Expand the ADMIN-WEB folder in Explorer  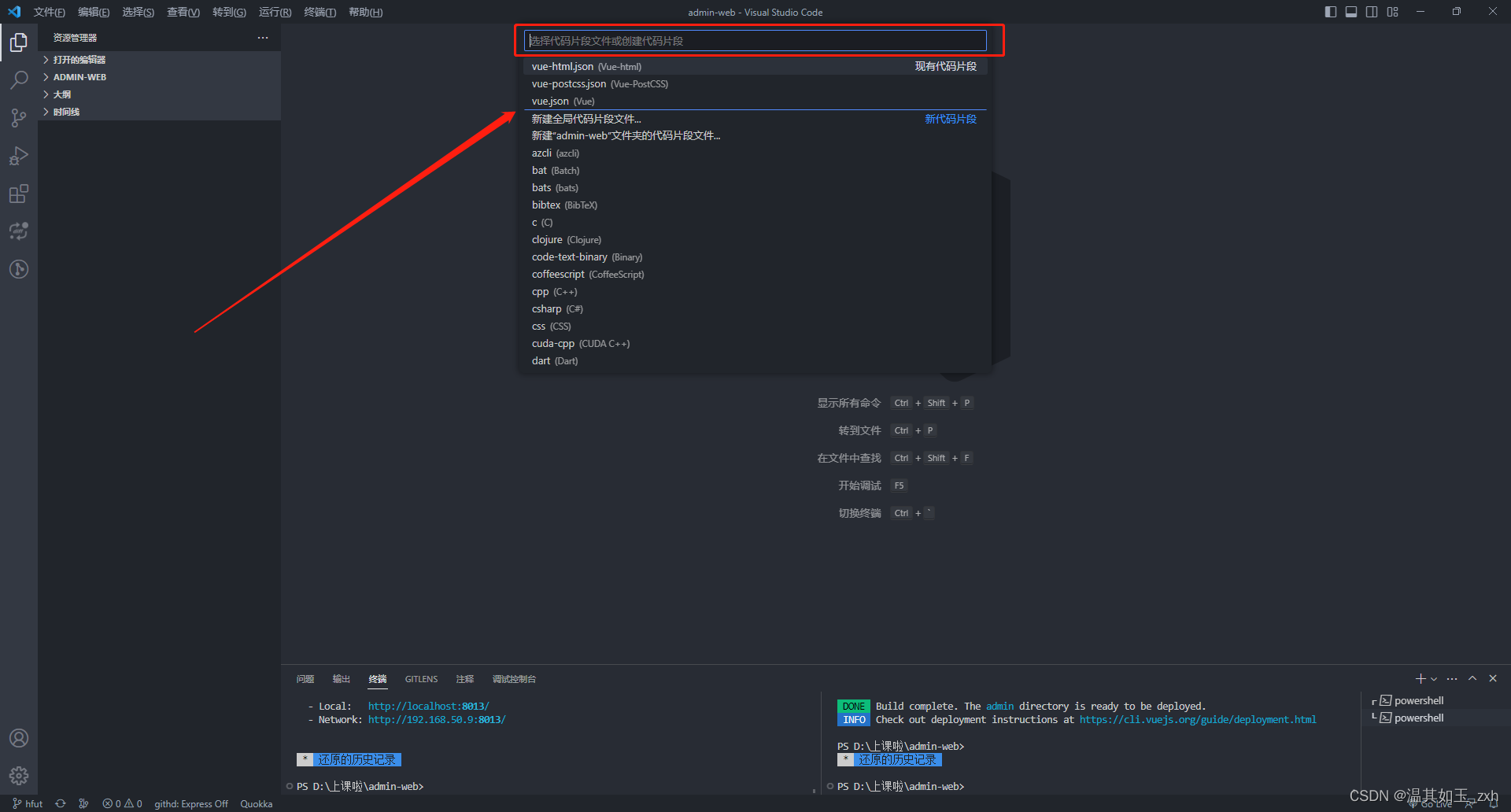tap(79, 76)
